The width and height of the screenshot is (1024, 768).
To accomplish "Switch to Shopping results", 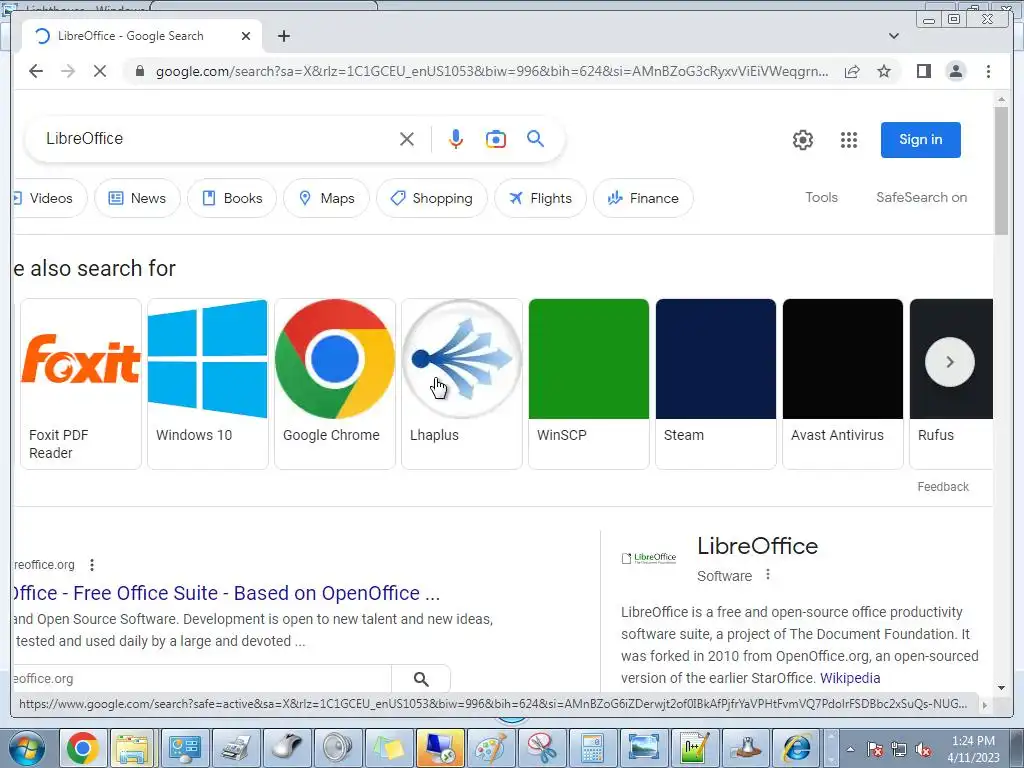I will click(432, 198).
